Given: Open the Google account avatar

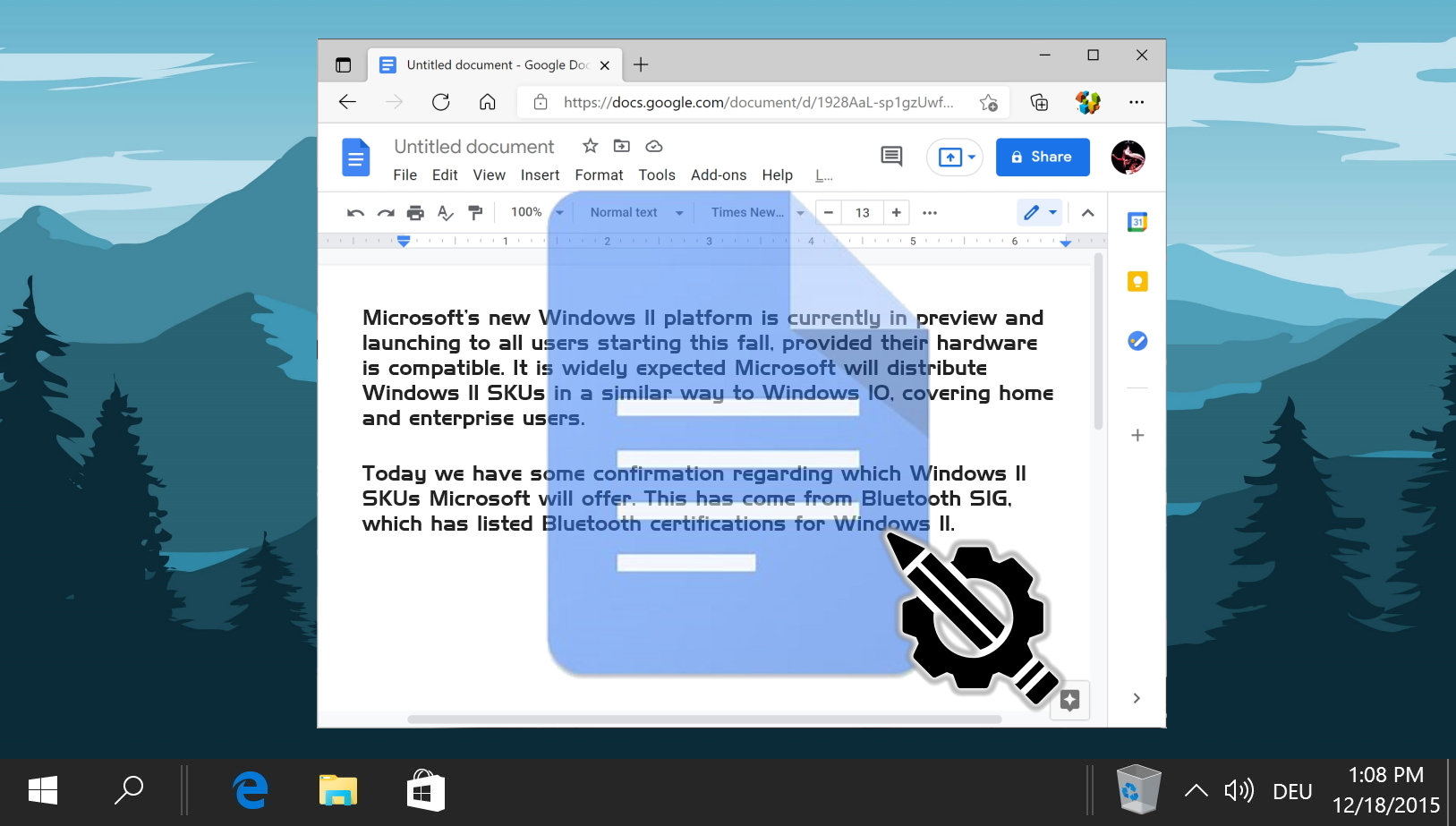Looking at the screenshot, I should click(1128, 158).
